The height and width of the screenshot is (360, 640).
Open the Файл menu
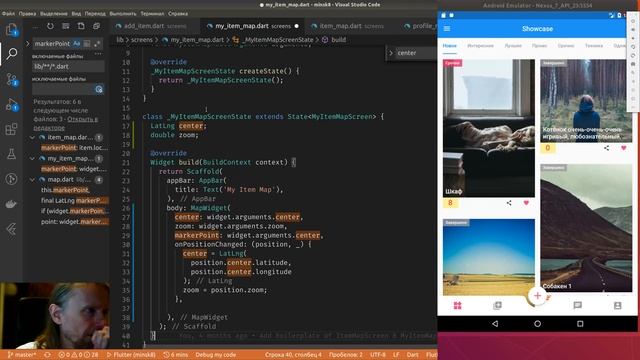[x=8, y=13]
